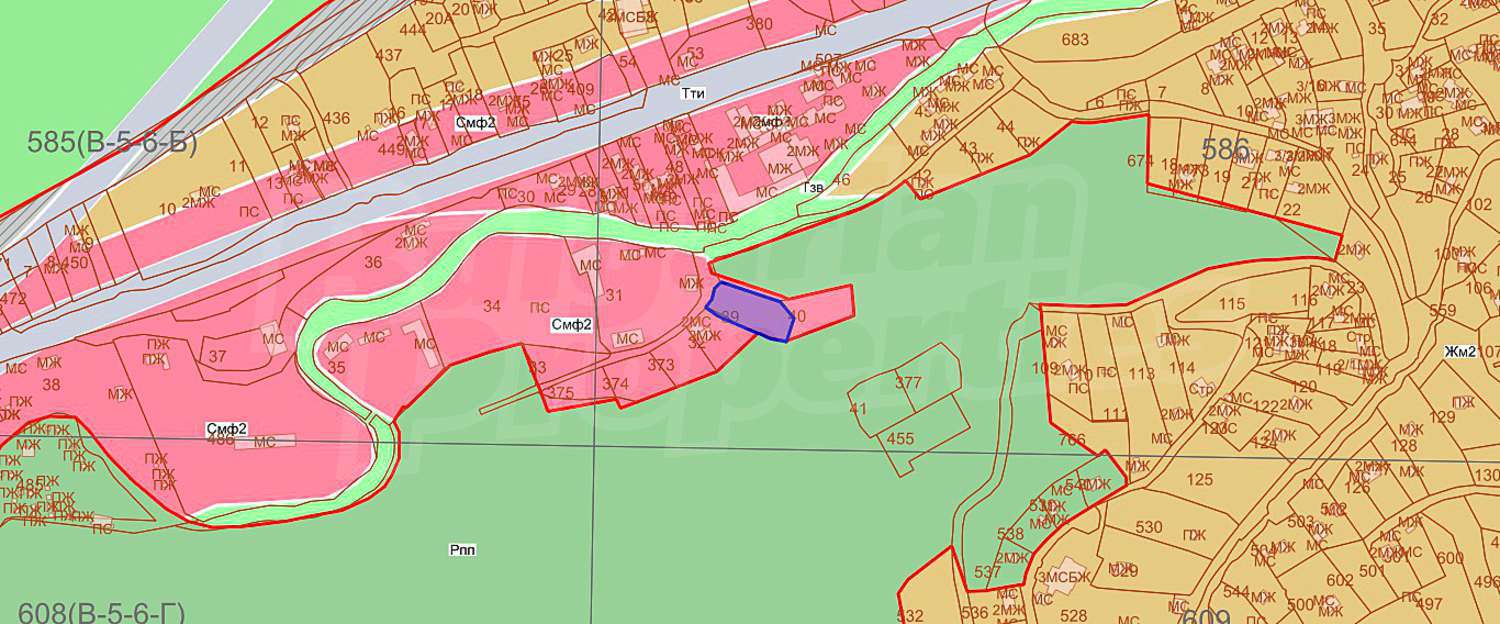Viewport: 1500px width, 624px height.
Task: Select the Рпп green zone label
Action: (x=463, y=550)
